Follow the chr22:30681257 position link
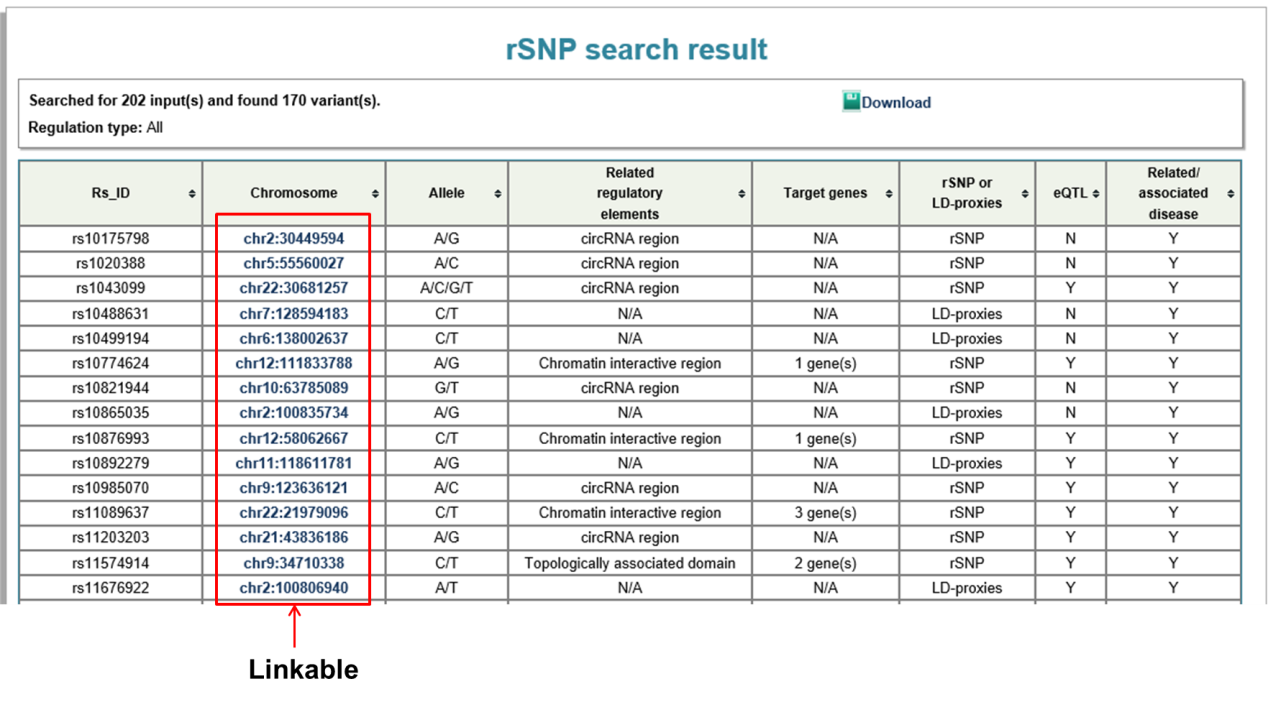 coord(294,288)
